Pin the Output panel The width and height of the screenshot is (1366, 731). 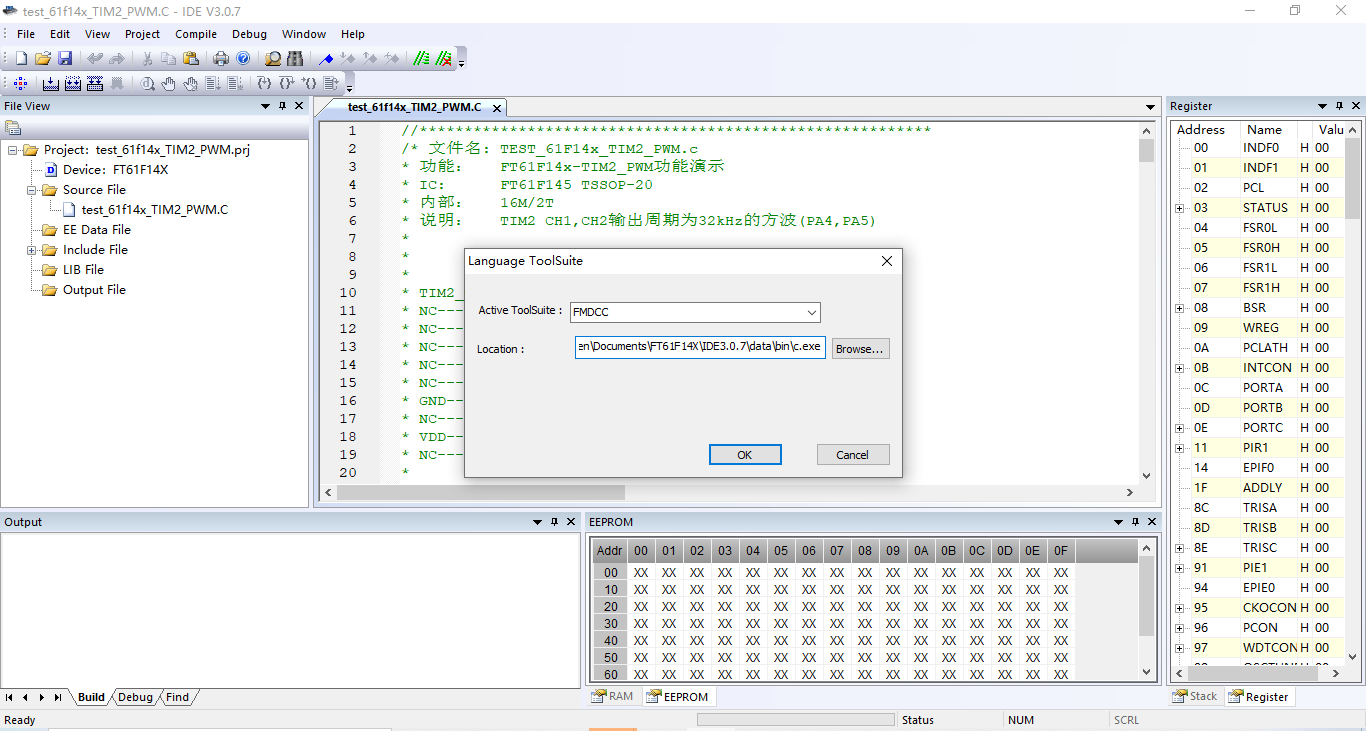coord(555,522)
